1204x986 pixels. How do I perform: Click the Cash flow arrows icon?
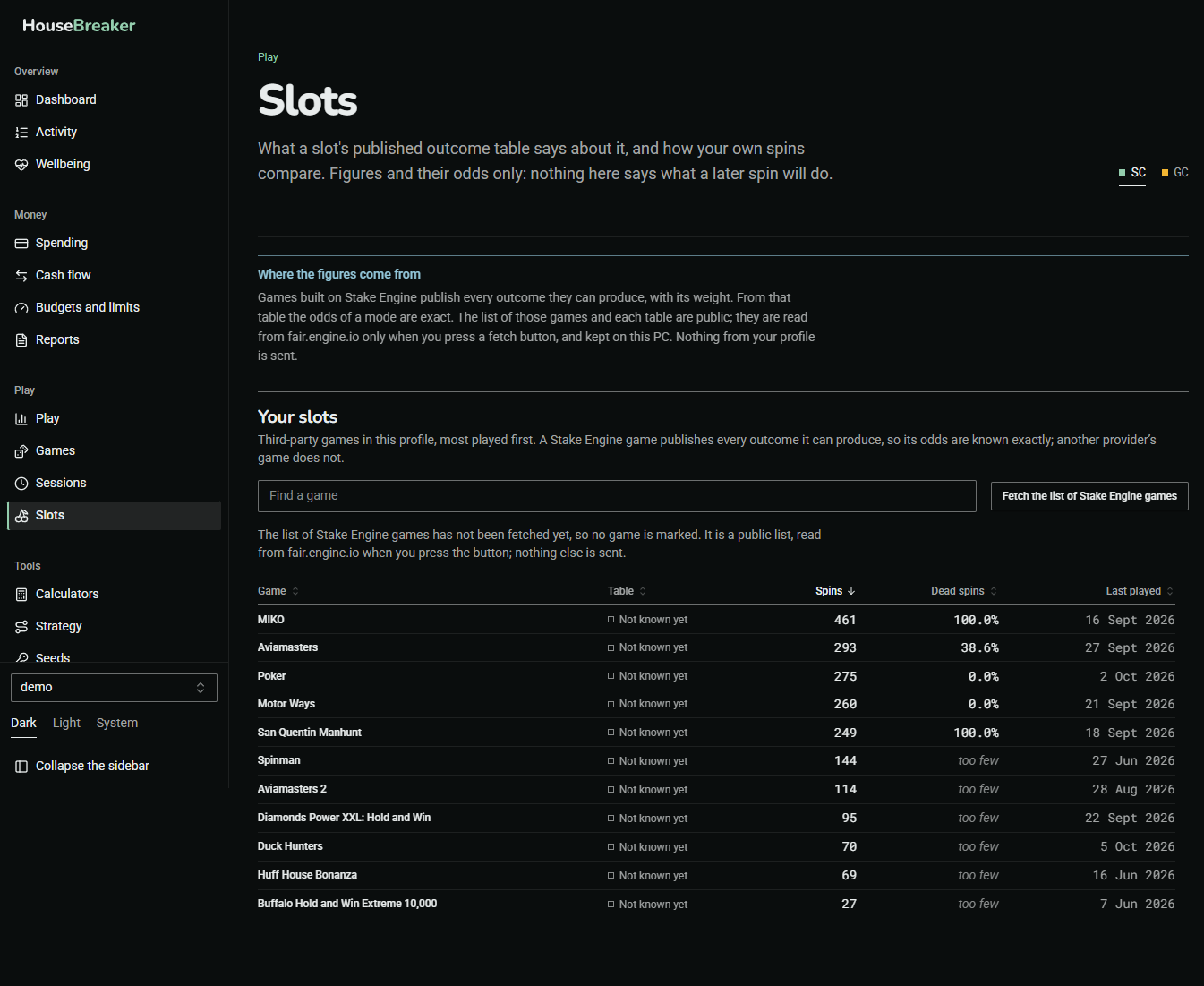click(21, 276)
